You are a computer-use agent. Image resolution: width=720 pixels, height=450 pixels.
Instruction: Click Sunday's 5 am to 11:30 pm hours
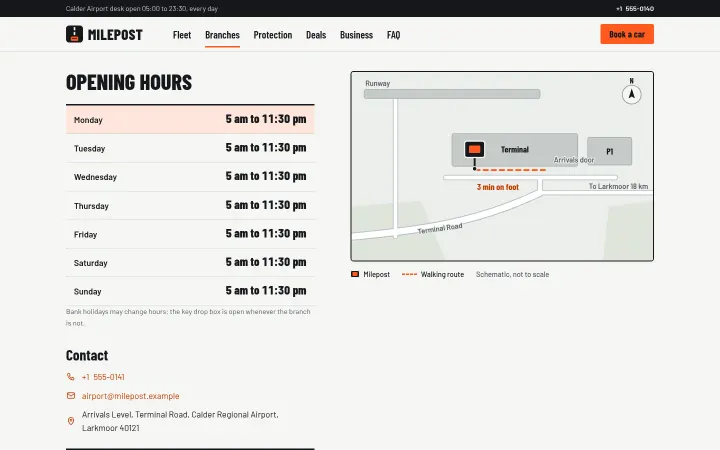pyautogui.click(x=266, y=291)
